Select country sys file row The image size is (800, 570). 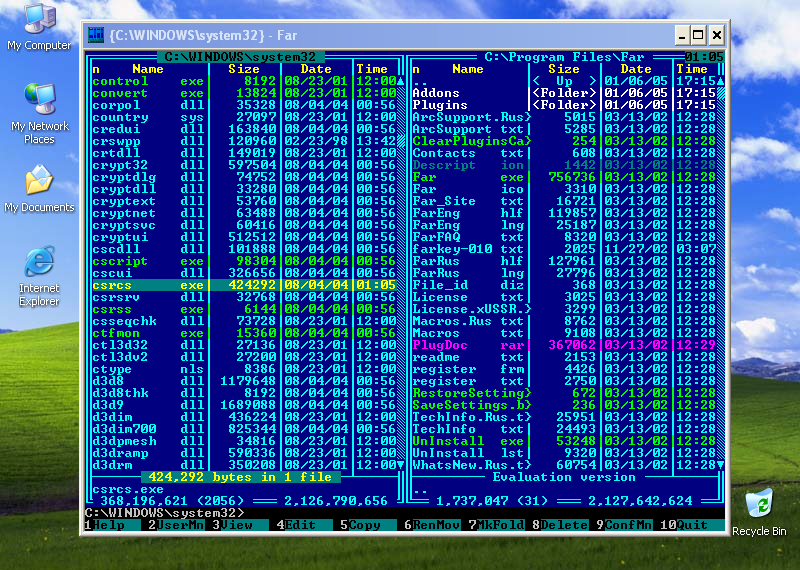(x=244, y=117)
